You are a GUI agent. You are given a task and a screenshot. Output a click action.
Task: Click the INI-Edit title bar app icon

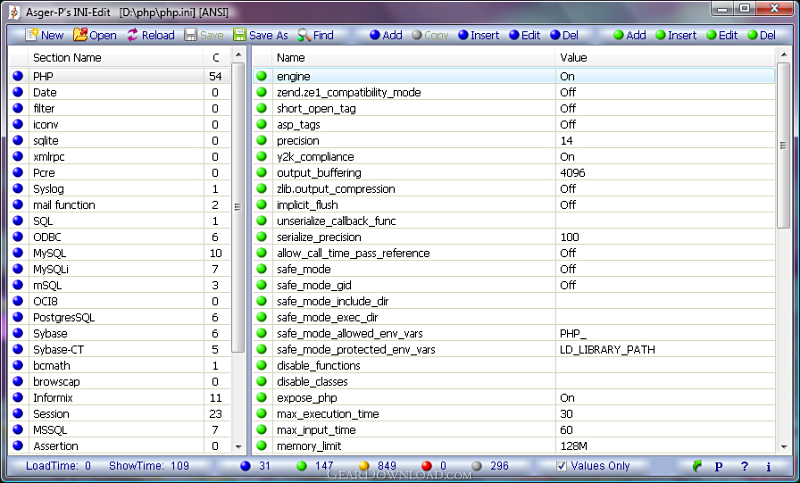pyautogui.click(x=14, y=12)
